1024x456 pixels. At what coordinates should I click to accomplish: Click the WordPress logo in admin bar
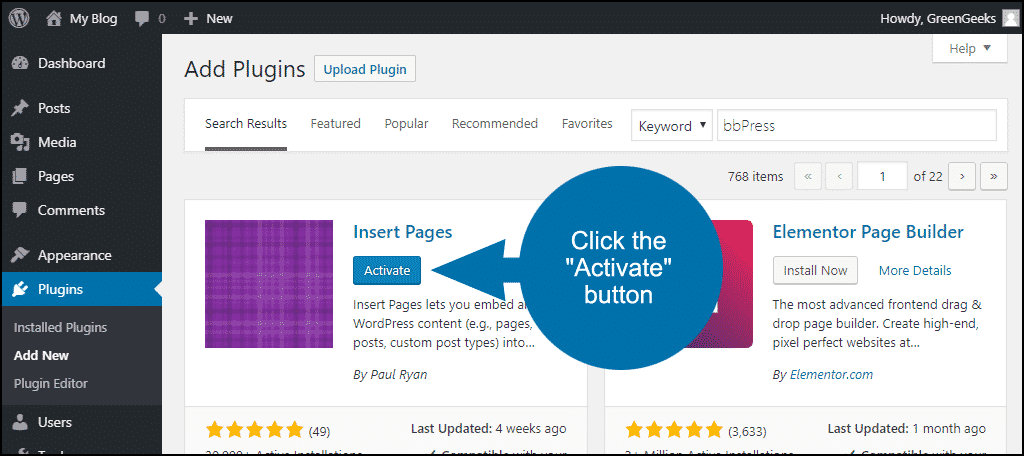(19, 19)
